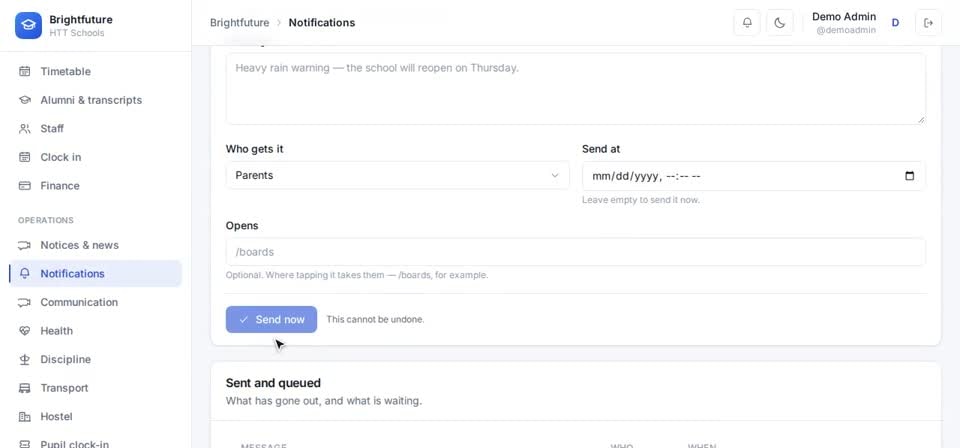Click the Communication megaphone icon

click(24, 302)
